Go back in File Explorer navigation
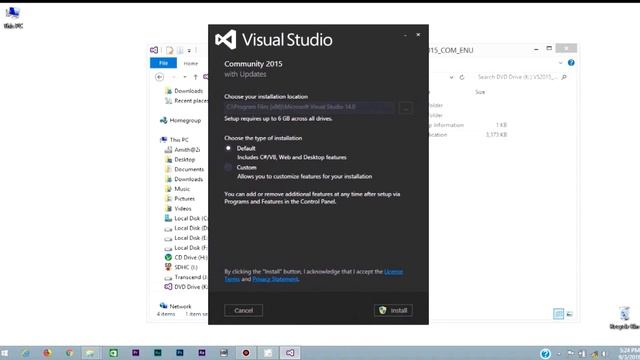The height and width of the screenshot is (360, 640). tap(160, 77)
